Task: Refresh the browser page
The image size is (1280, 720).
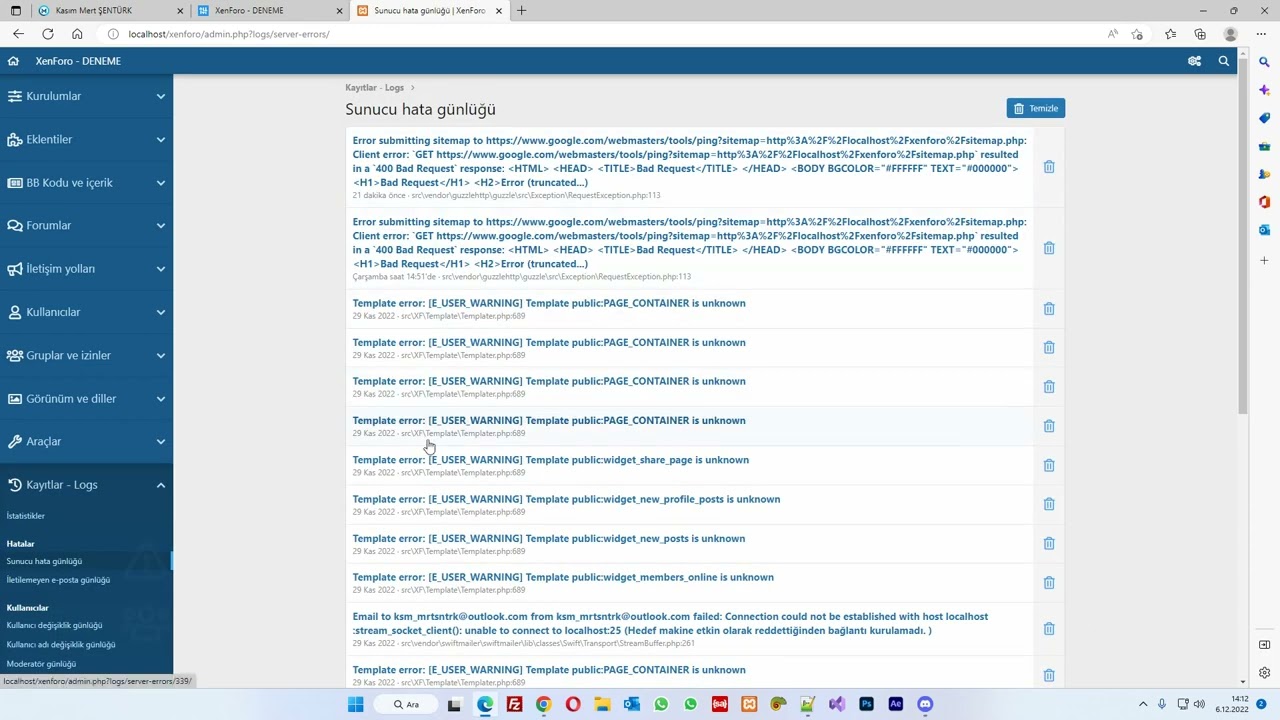Action: click(47, 34)
